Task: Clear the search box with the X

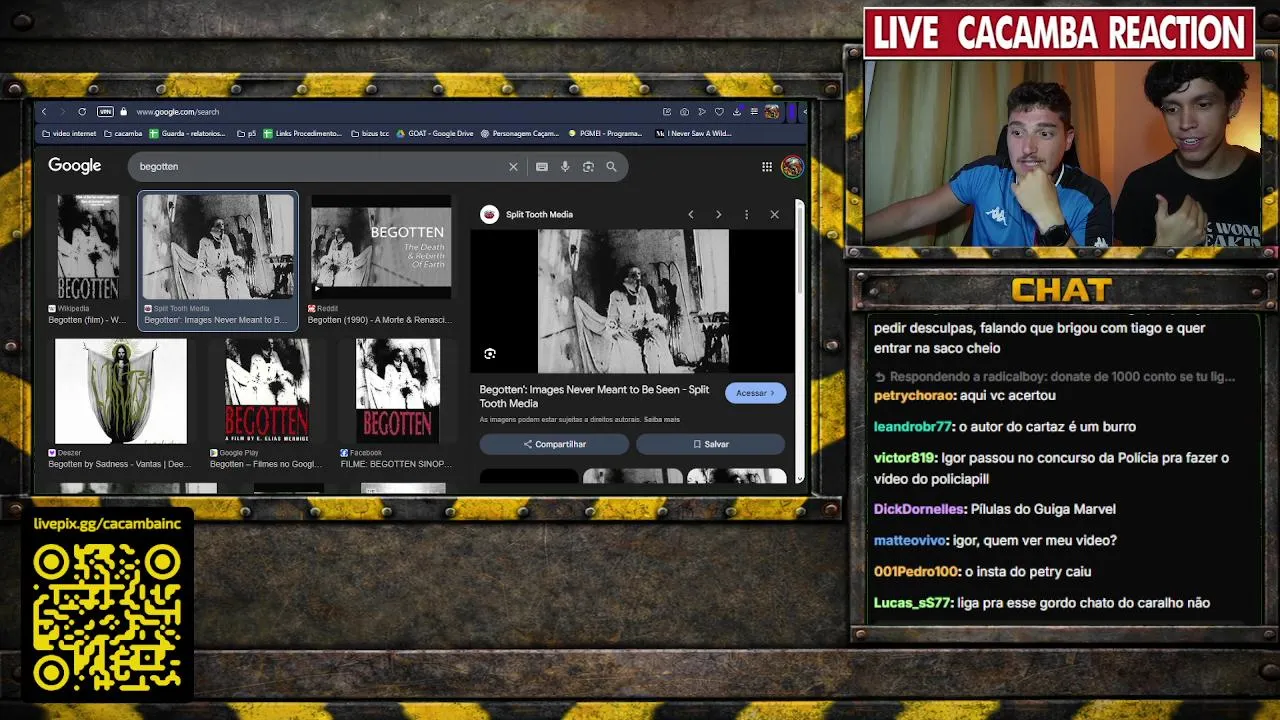Action: [x=513, y=167]
